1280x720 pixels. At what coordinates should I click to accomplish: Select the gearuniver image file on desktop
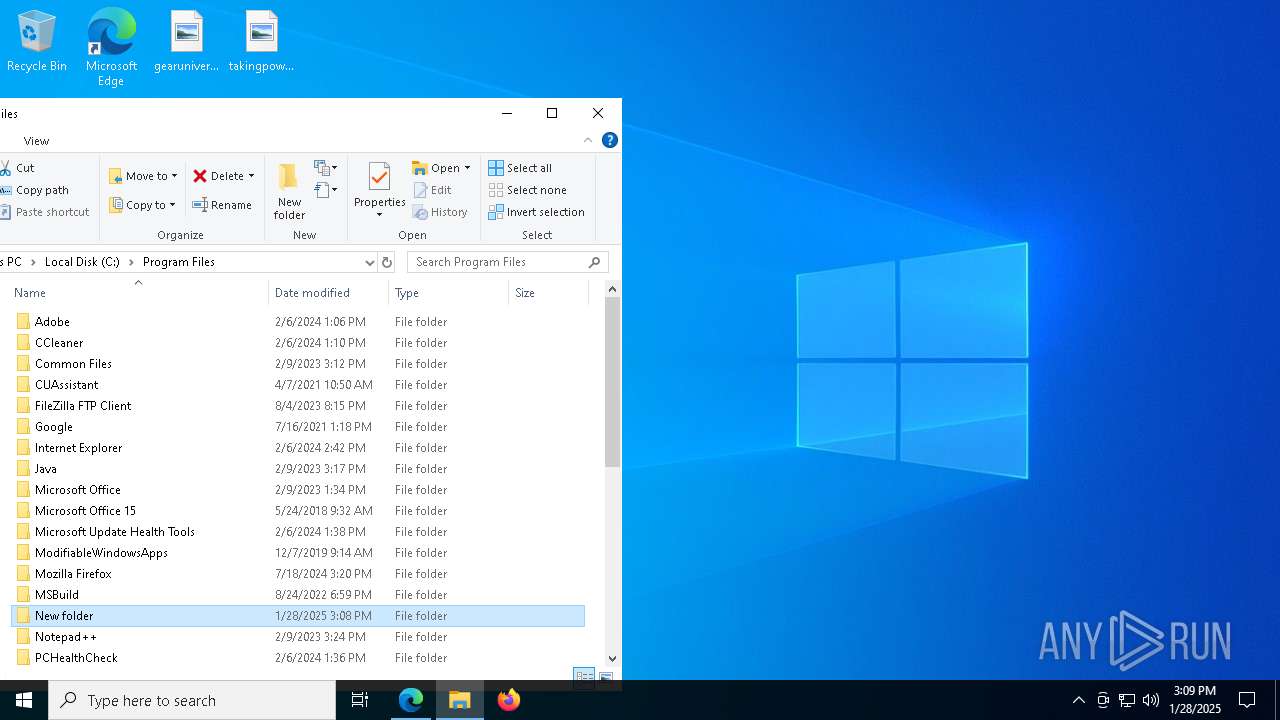click(186, 42)
